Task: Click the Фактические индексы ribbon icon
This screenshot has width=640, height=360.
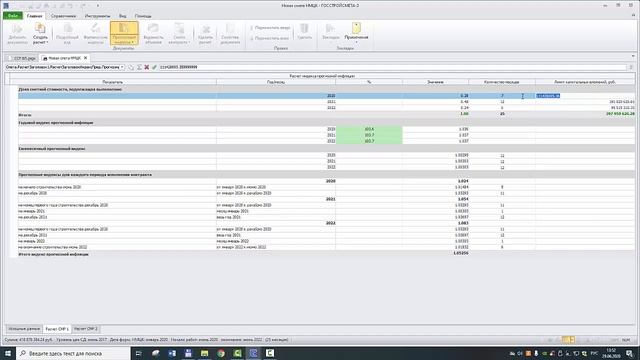Action: tap(95, 33)
